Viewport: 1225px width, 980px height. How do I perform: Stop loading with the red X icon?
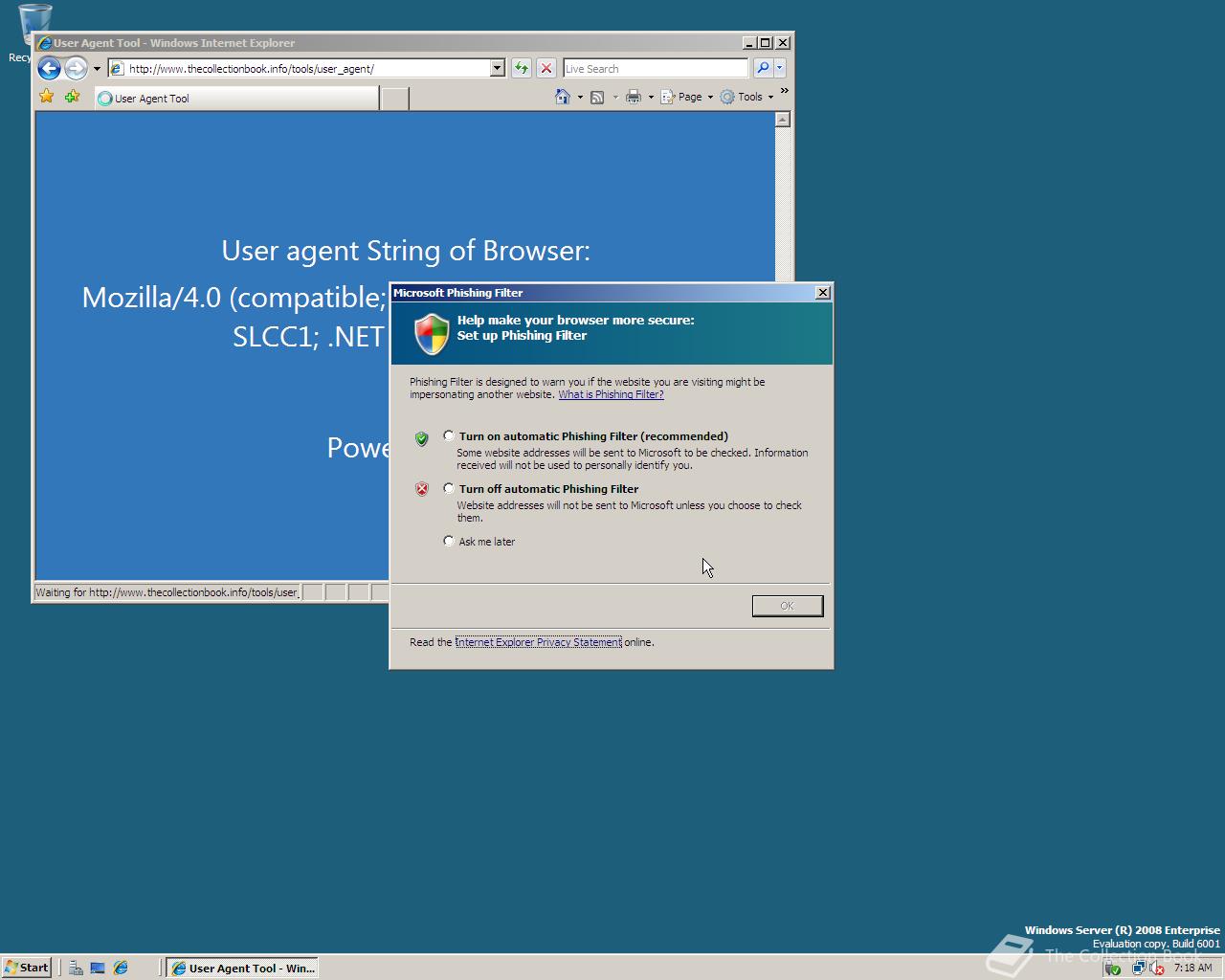546,68
